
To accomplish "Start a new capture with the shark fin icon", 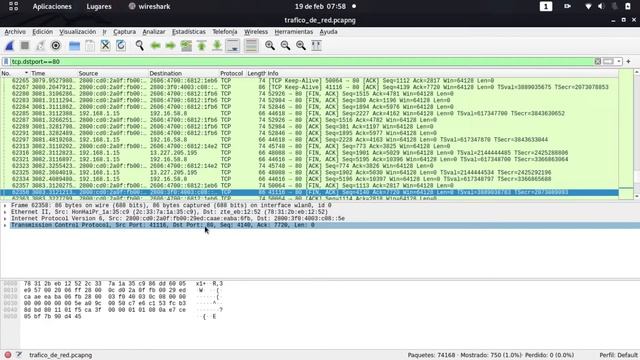I will click(x=9, y=45).
